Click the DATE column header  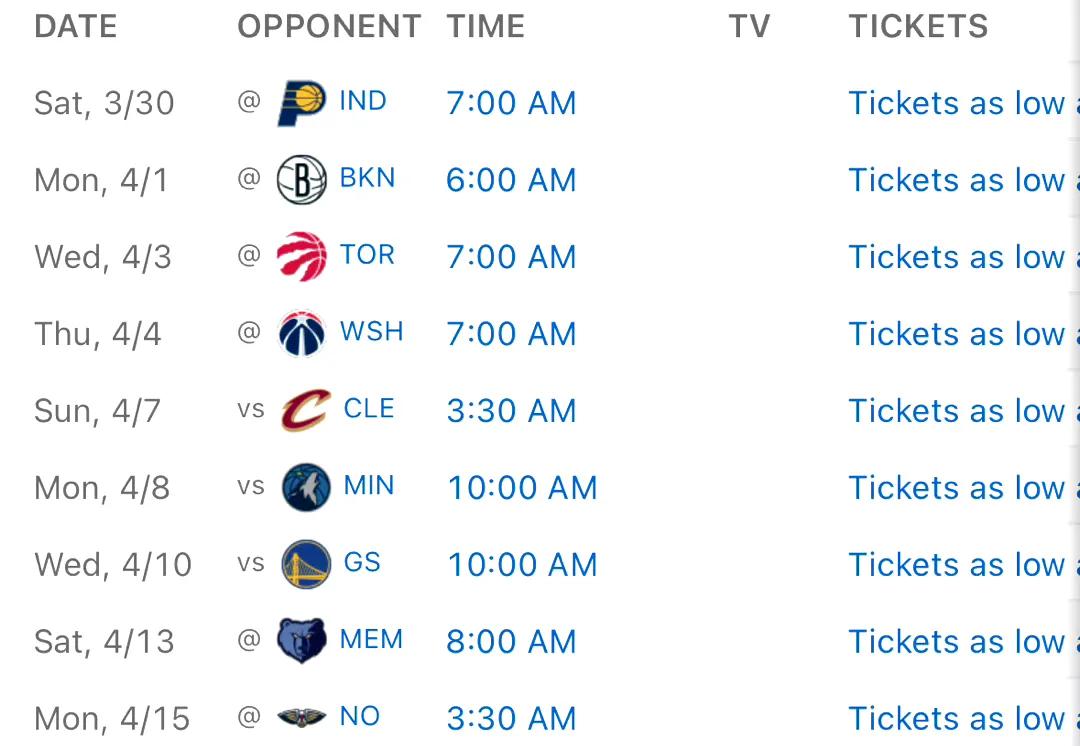(x=76, y=27)
